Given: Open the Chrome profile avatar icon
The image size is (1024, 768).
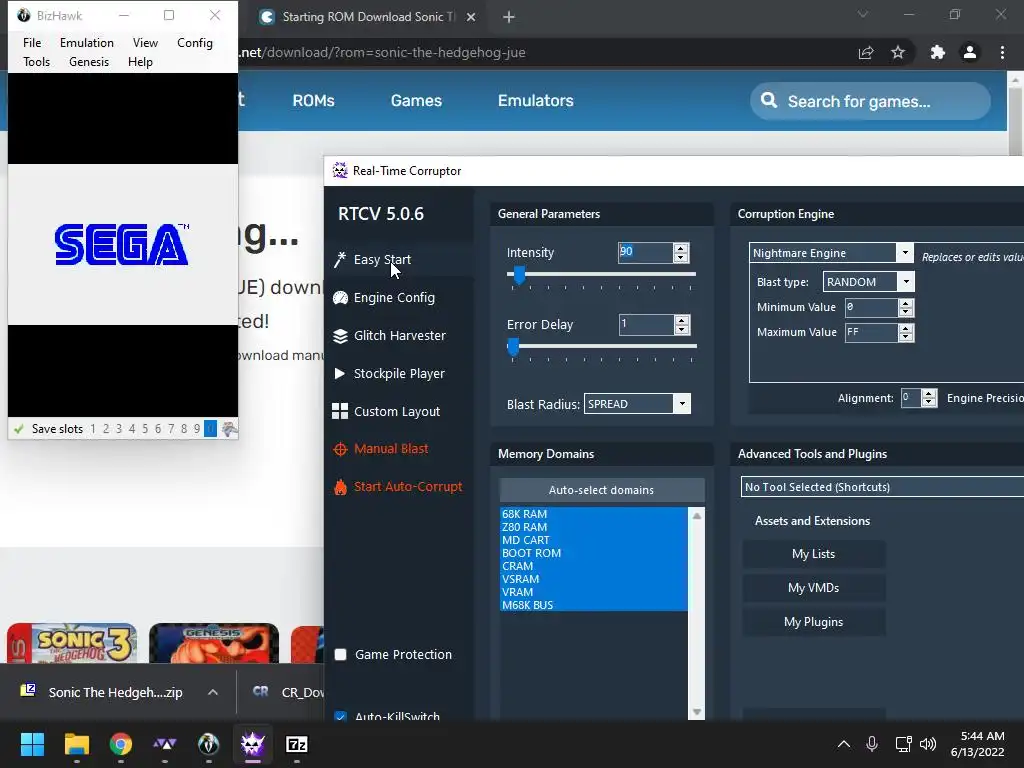Looking at the screenshot, I should [x=970, y=52].
